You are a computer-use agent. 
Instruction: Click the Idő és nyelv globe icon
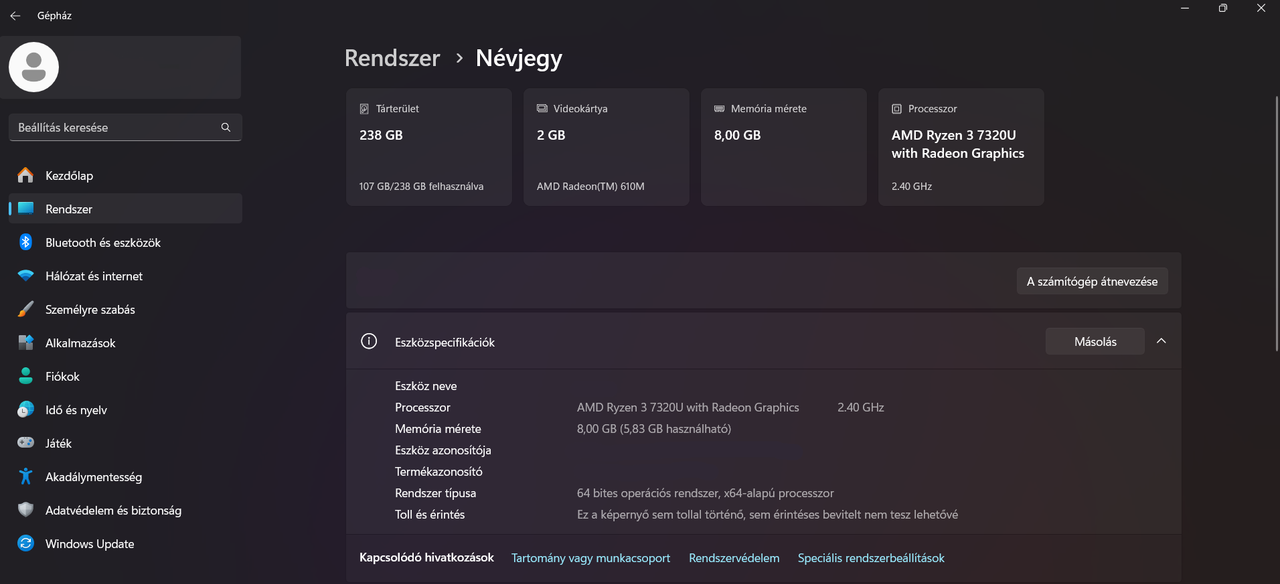[26, 410]
